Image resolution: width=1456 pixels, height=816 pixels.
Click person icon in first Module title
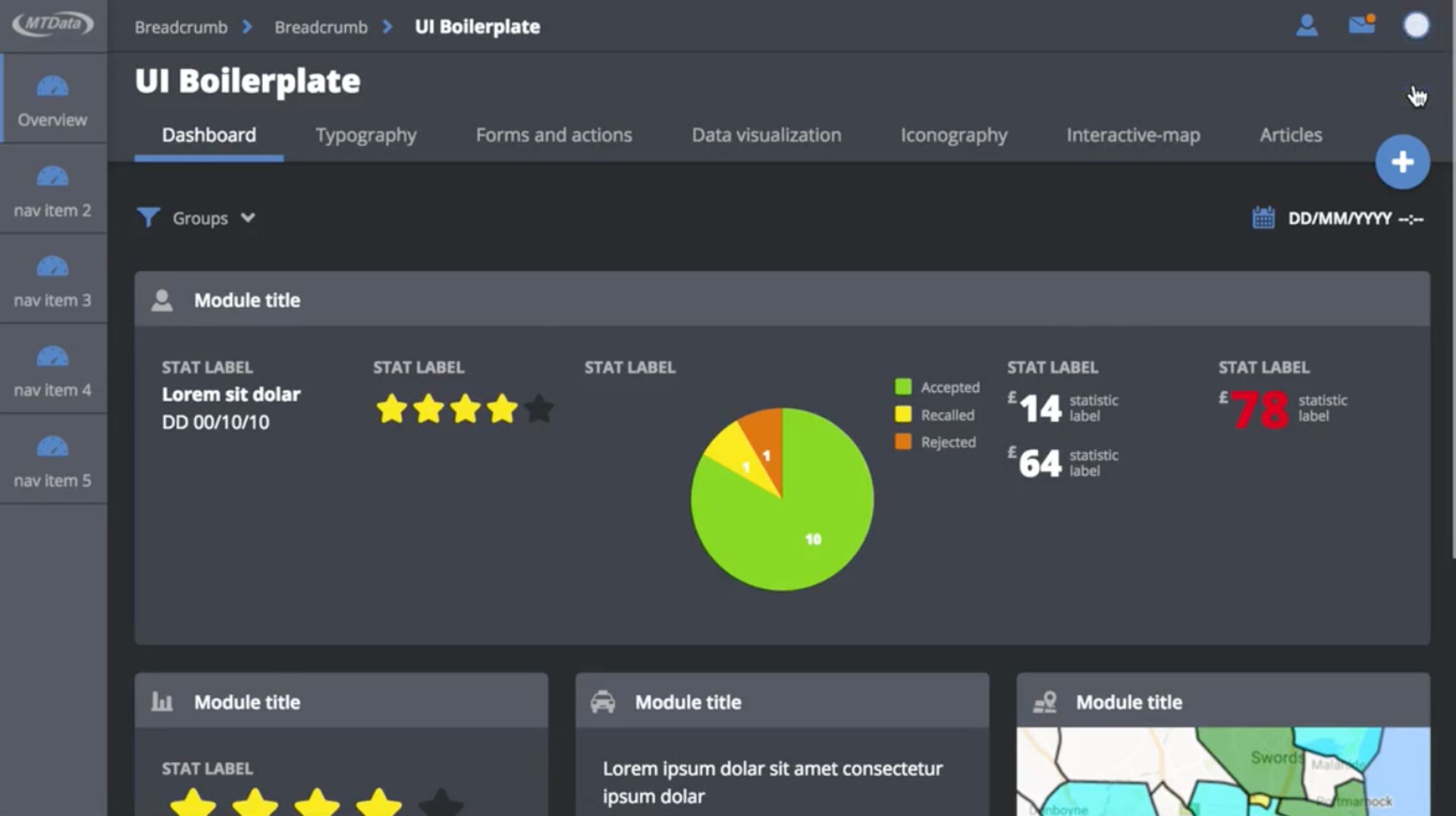click(162, 300)
